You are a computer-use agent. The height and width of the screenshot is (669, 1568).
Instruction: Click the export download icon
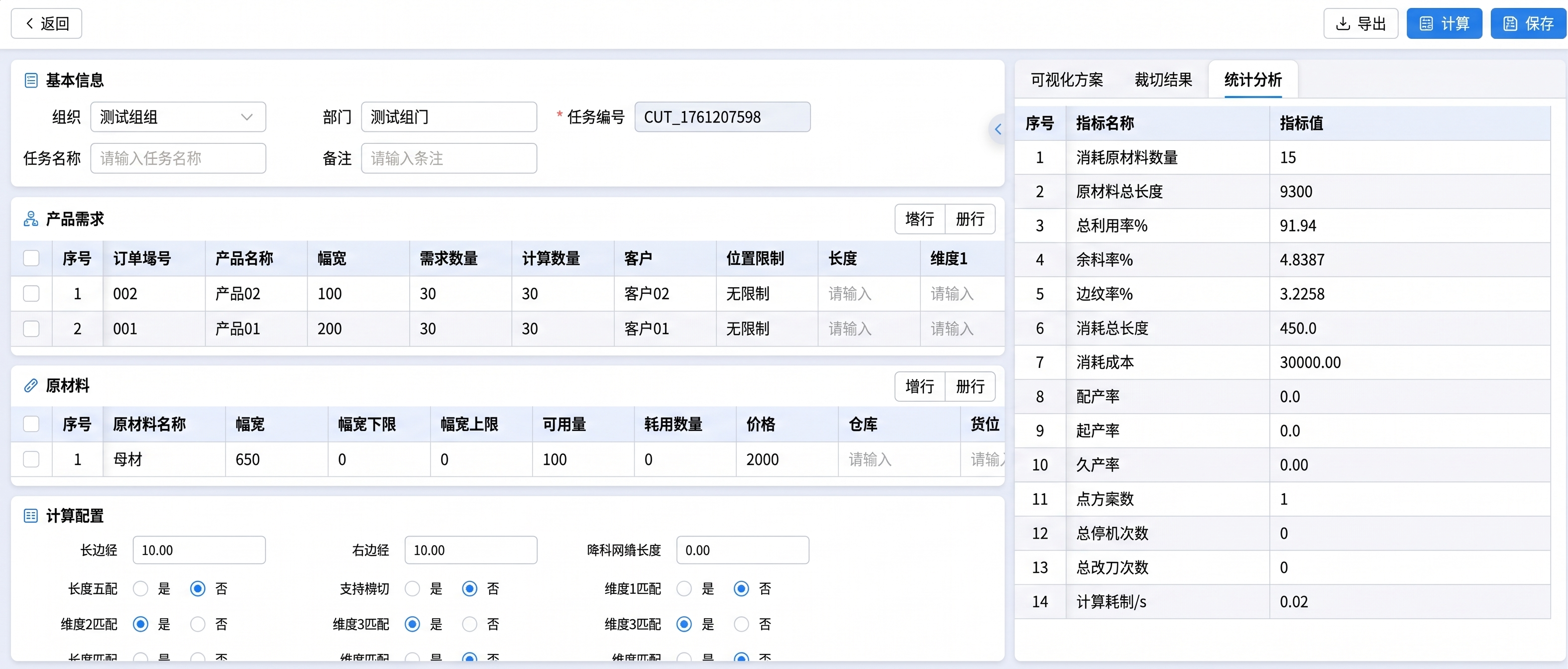[x=1343, y=24]
